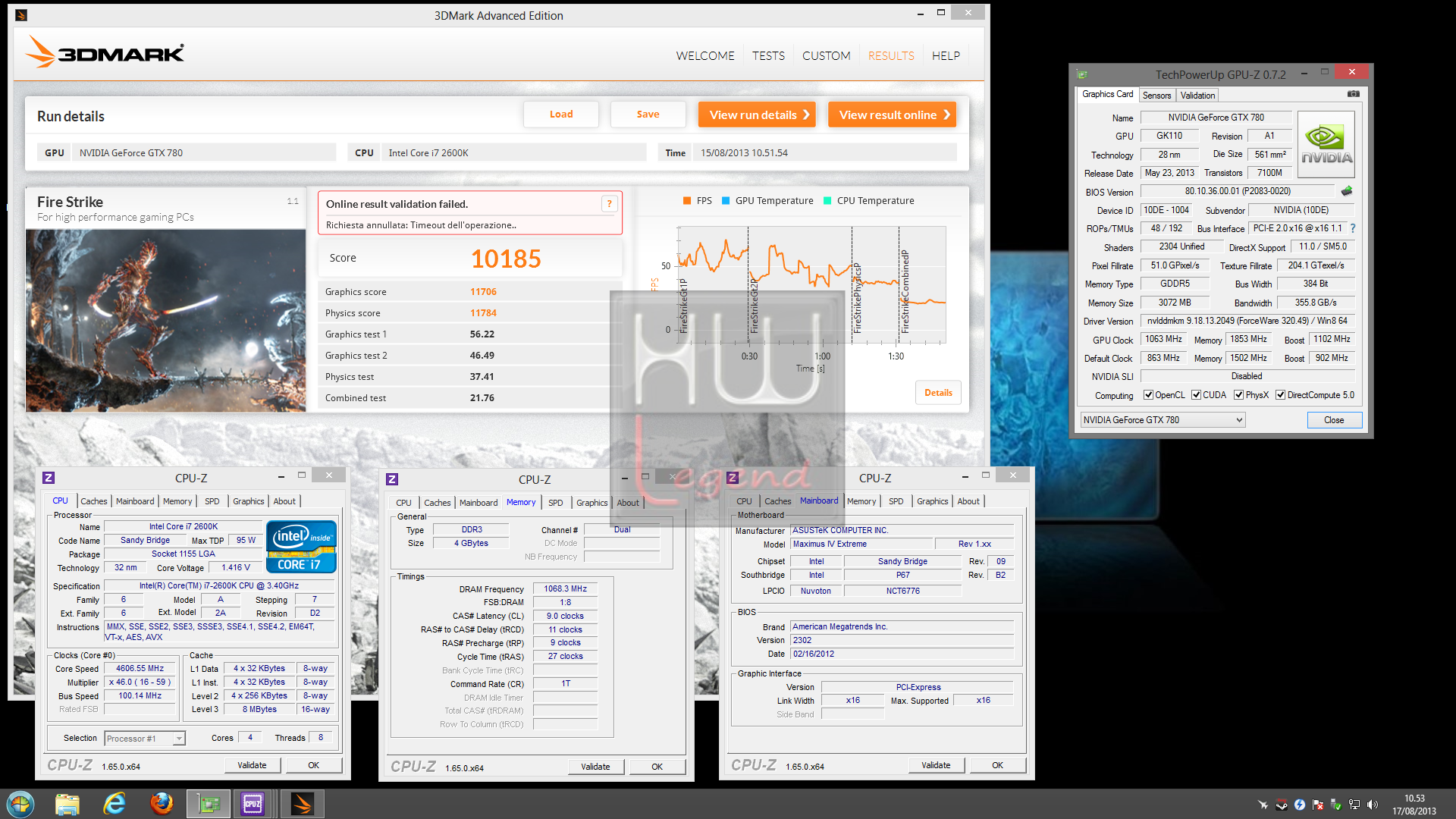This screenshot has width=1456, height=819.
Task: Switch to the Validation tab in GPU-Z
Action: coord(1197,96)
